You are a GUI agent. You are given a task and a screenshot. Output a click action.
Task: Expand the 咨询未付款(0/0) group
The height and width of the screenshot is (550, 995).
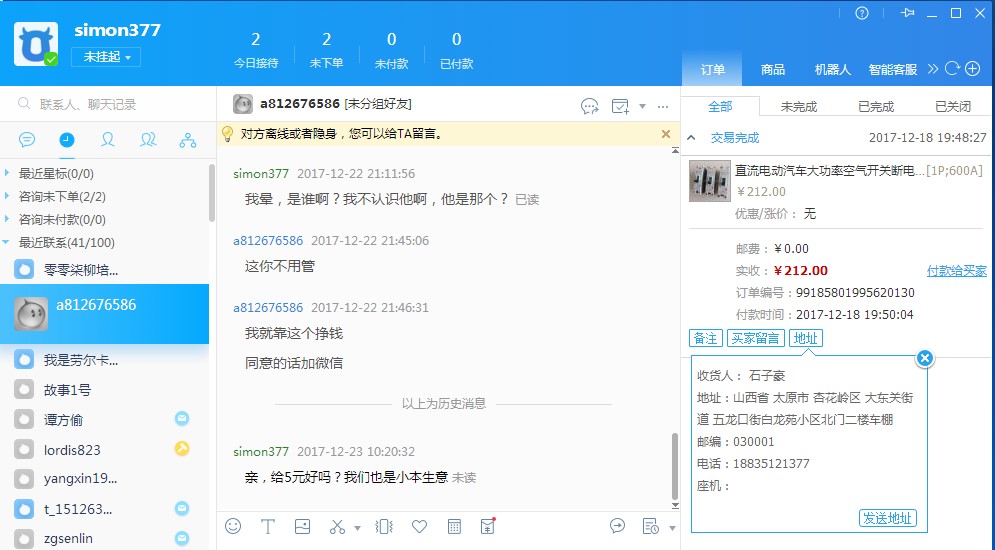pos(62,219)
